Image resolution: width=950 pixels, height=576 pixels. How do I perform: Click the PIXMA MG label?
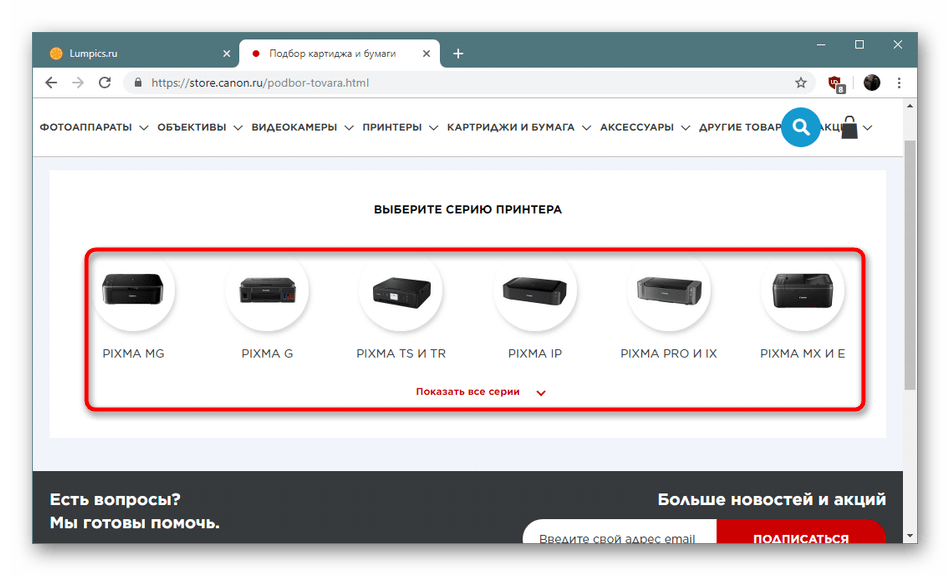(x=133, y=354)
